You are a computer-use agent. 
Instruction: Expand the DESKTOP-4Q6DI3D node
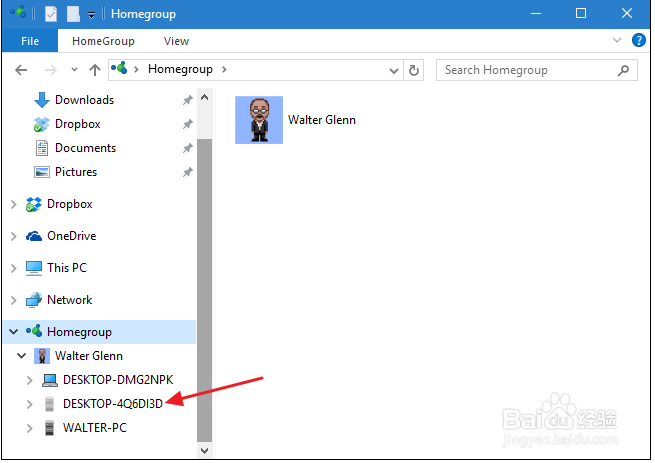[x=29, y=404]
